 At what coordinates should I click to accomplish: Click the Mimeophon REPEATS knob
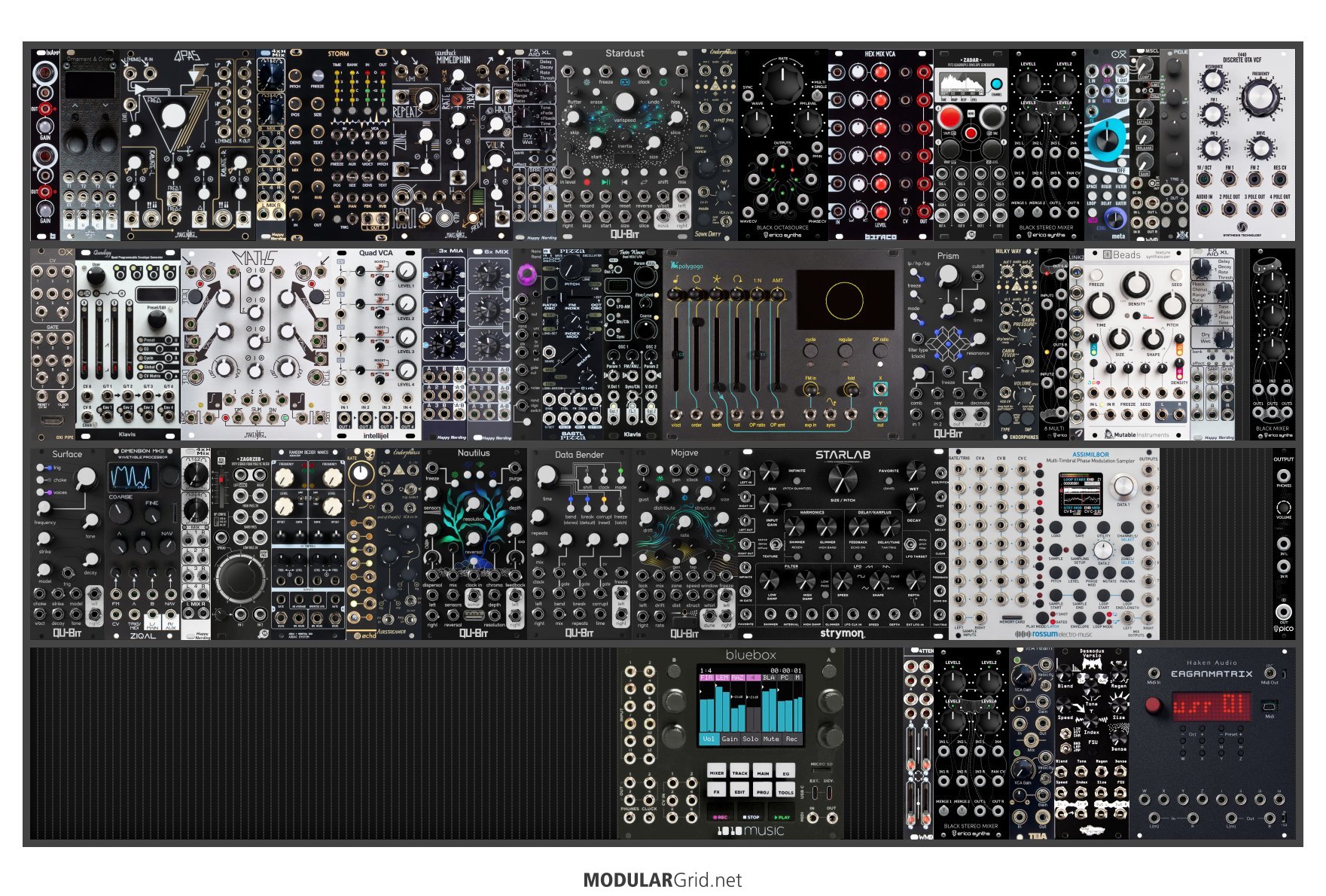426,98
